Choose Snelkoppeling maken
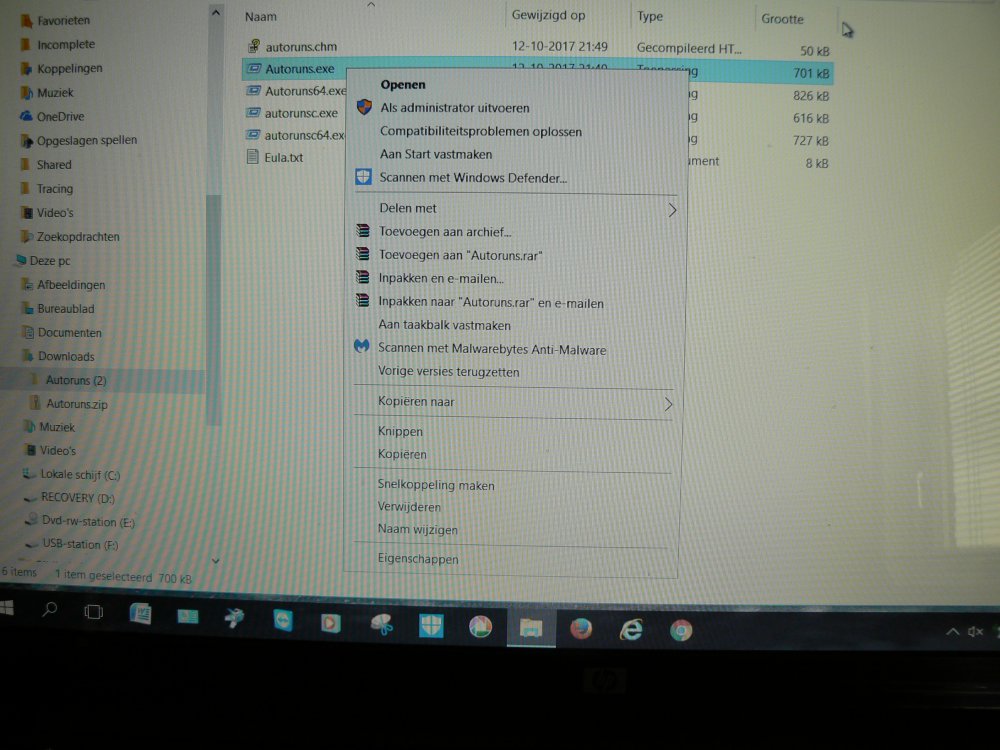The width and height of the screenshot is (1000, 750). [x=436, y=485]
